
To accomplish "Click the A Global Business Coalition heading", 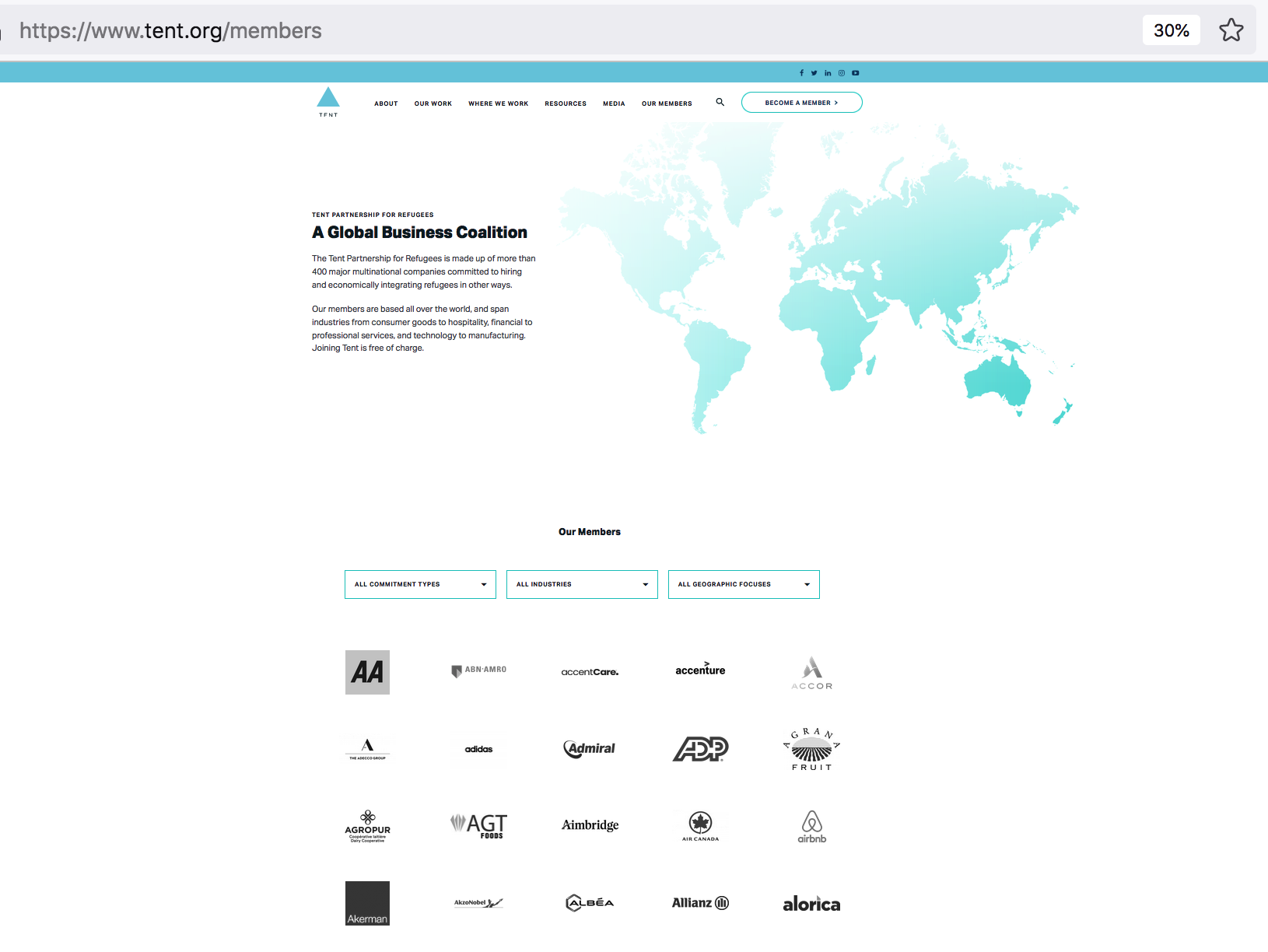I will pos(419,233).
